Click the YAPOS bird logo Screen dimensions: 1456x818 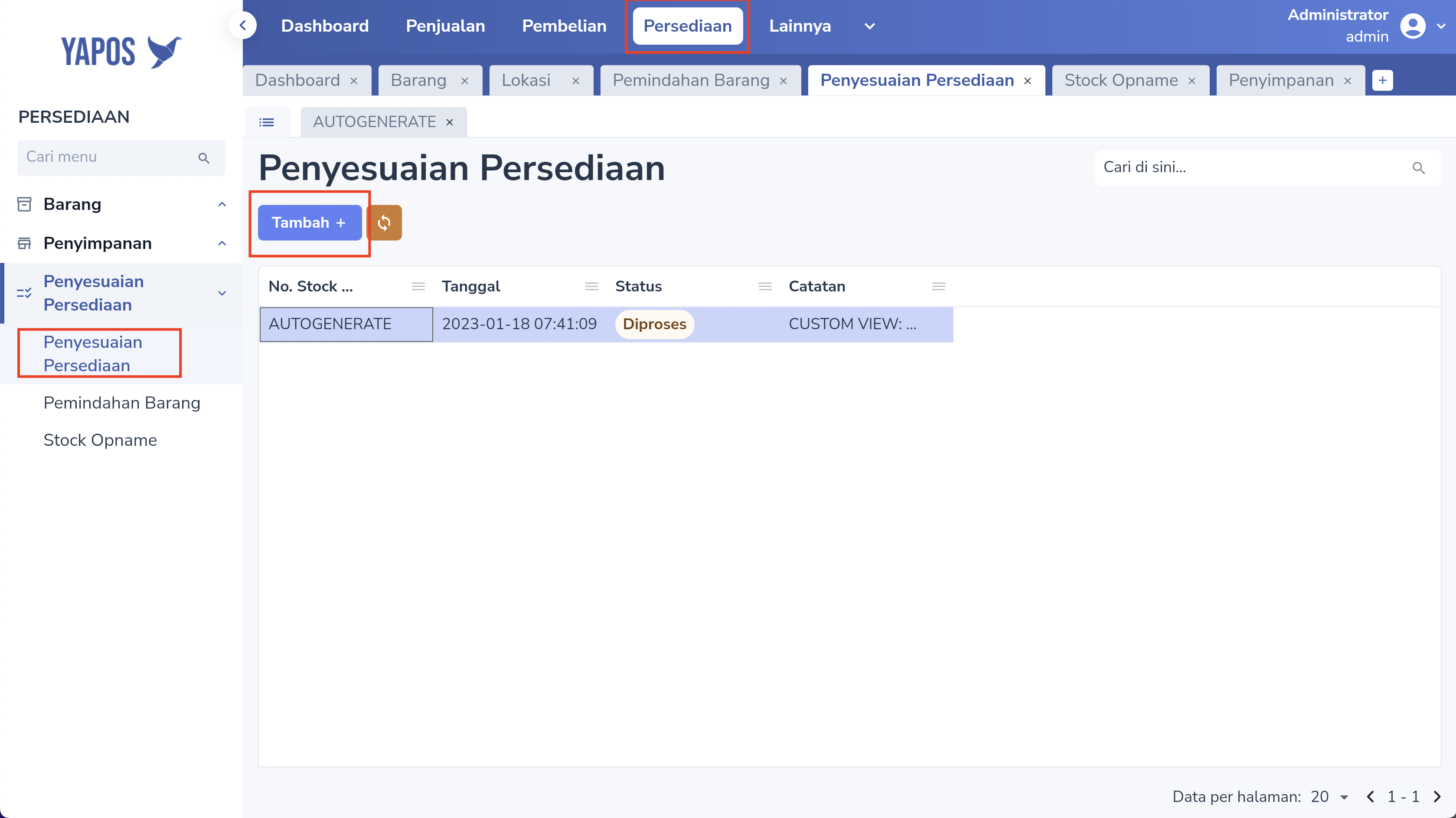pos(121,52)
